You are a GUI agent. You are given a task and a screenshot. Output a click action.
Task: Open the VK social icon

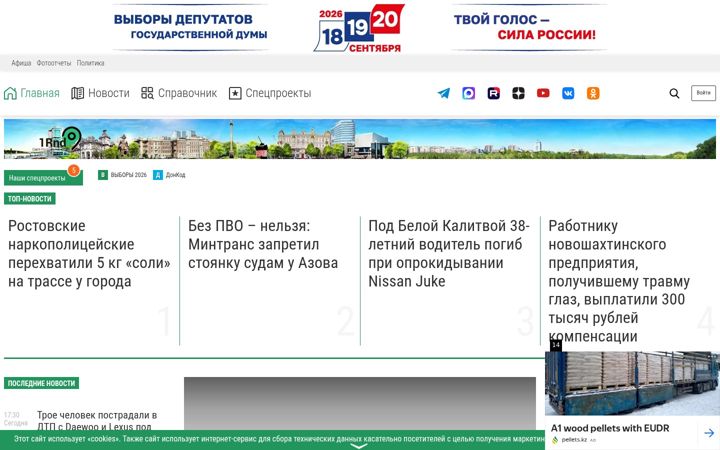pyautogui.click(x=568, y=93)
